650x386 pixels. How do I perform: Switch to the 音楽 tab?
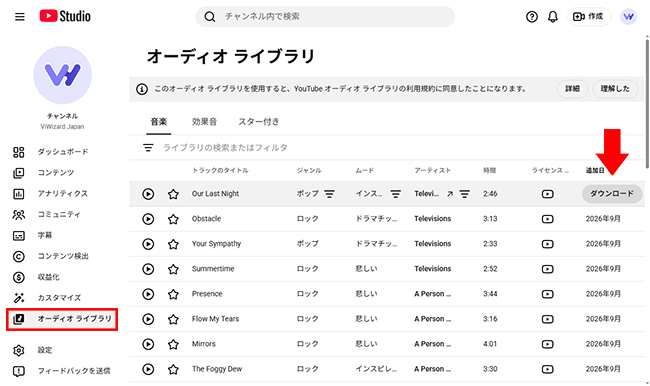tap(158, 122)
